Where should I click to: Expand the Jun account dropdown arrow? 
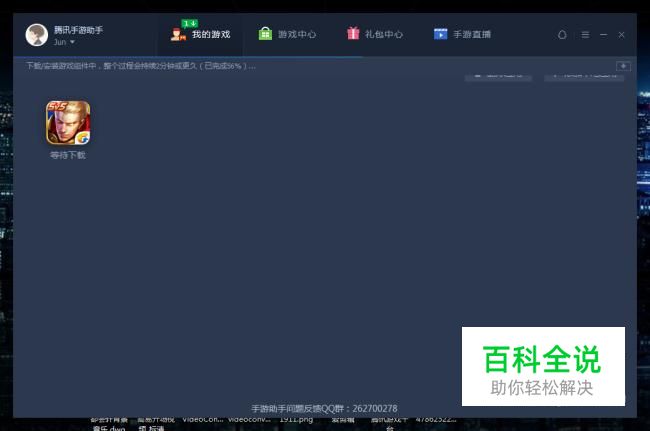[73, 42]
